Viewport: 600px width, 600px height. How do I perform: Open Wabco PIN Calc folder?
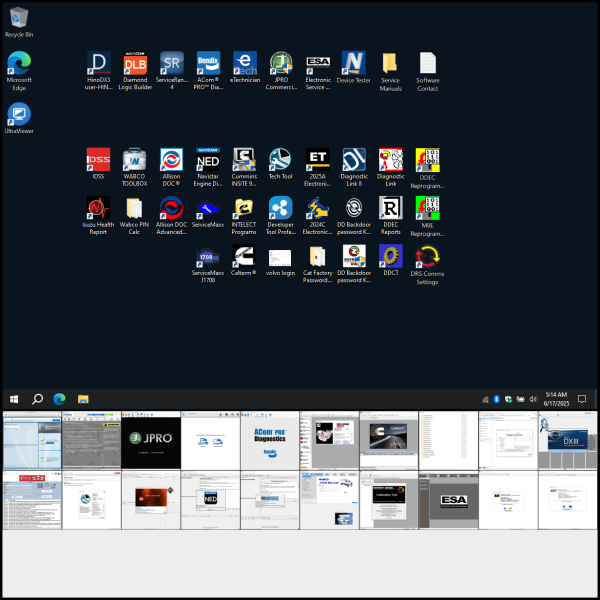click(134, 215)
